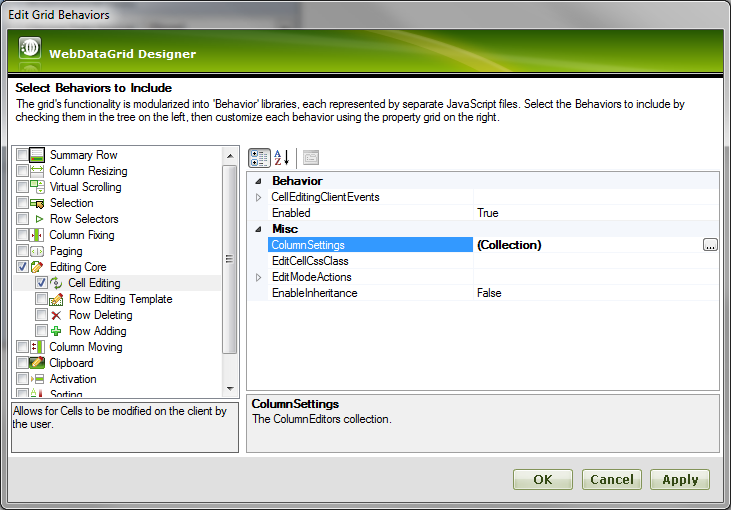Click the EnableInheritance value False
Screen dimensions: 731x510
[x=489, y=293]
